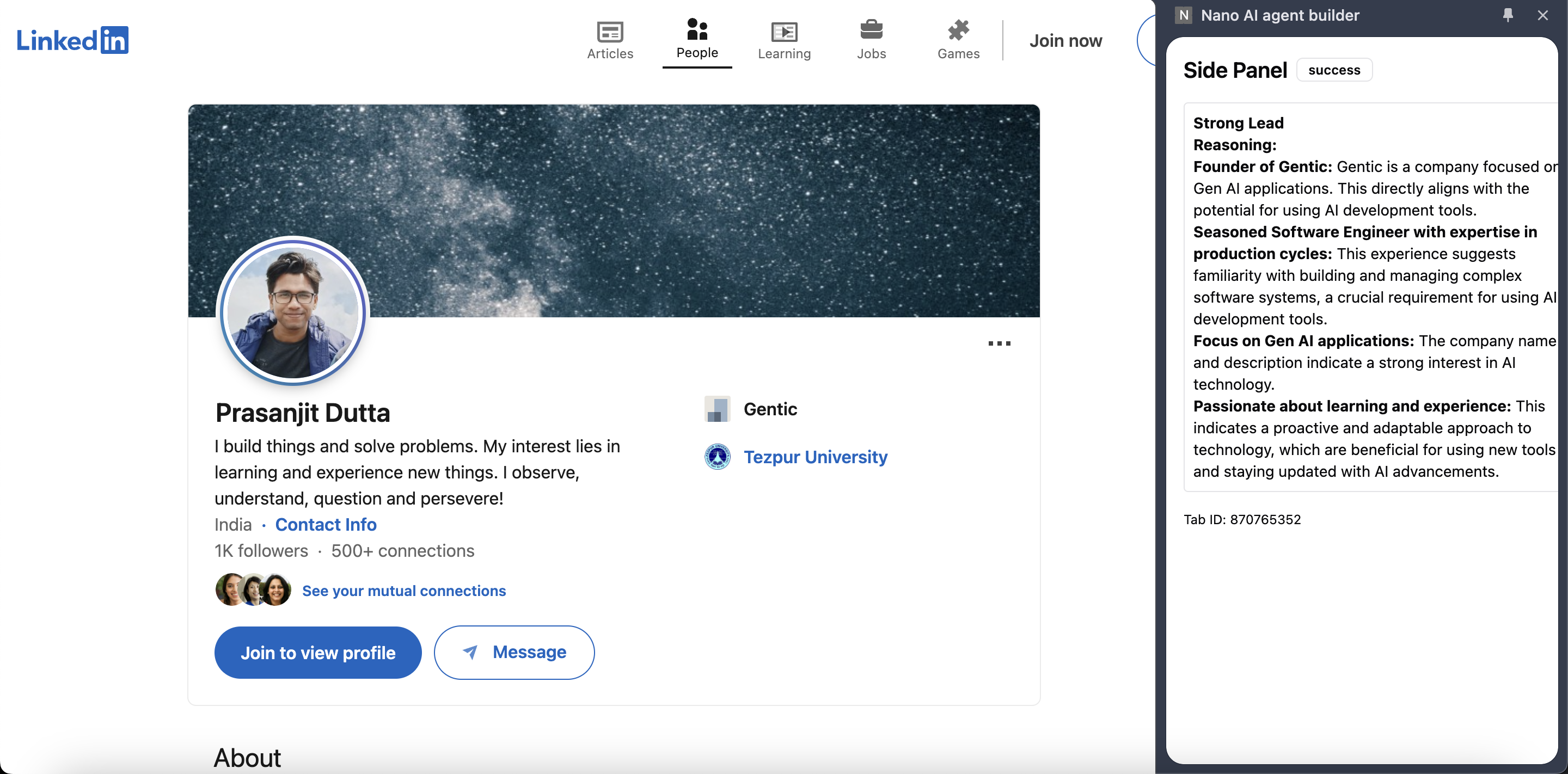The height and width of the screenshot is (774, 1568).
Task: Click the Nano AI 'N' logo icon
Action: (1183, 15)
